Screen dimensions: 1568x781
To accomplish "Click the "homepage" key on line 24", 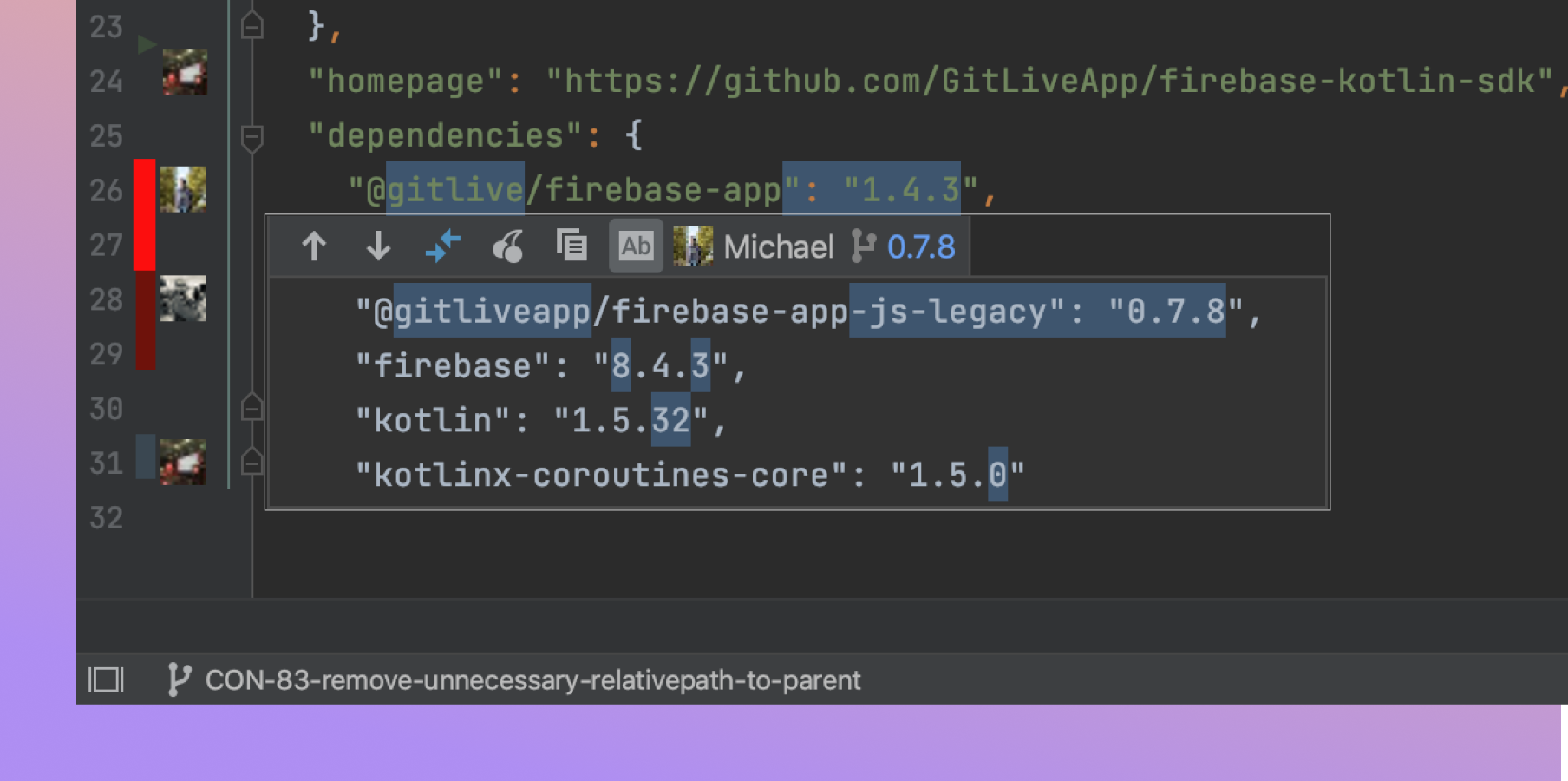I will [x=406, y=81].
